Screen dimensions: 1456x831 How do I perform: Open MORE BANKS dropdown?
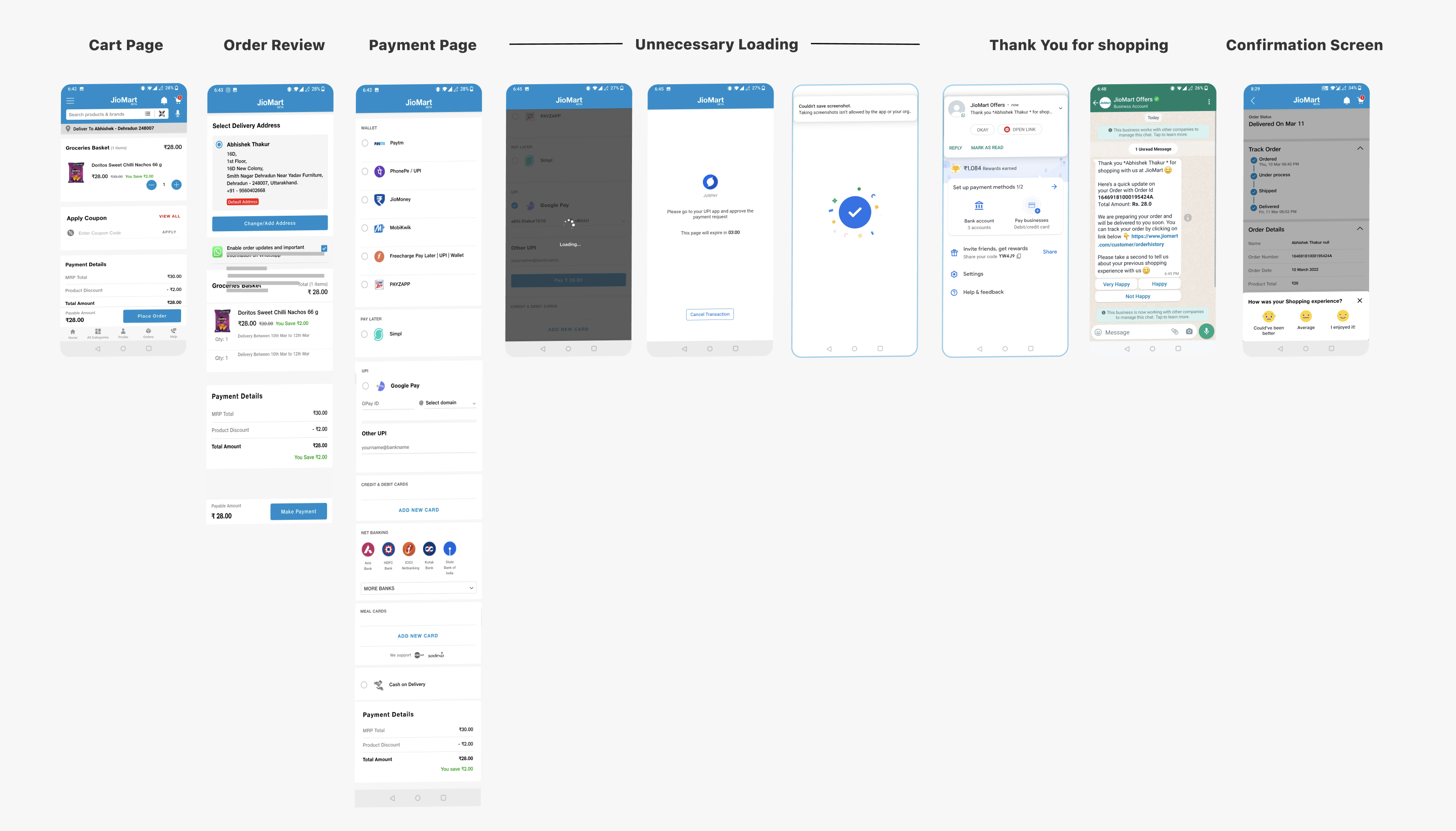(x=418, y=588)
